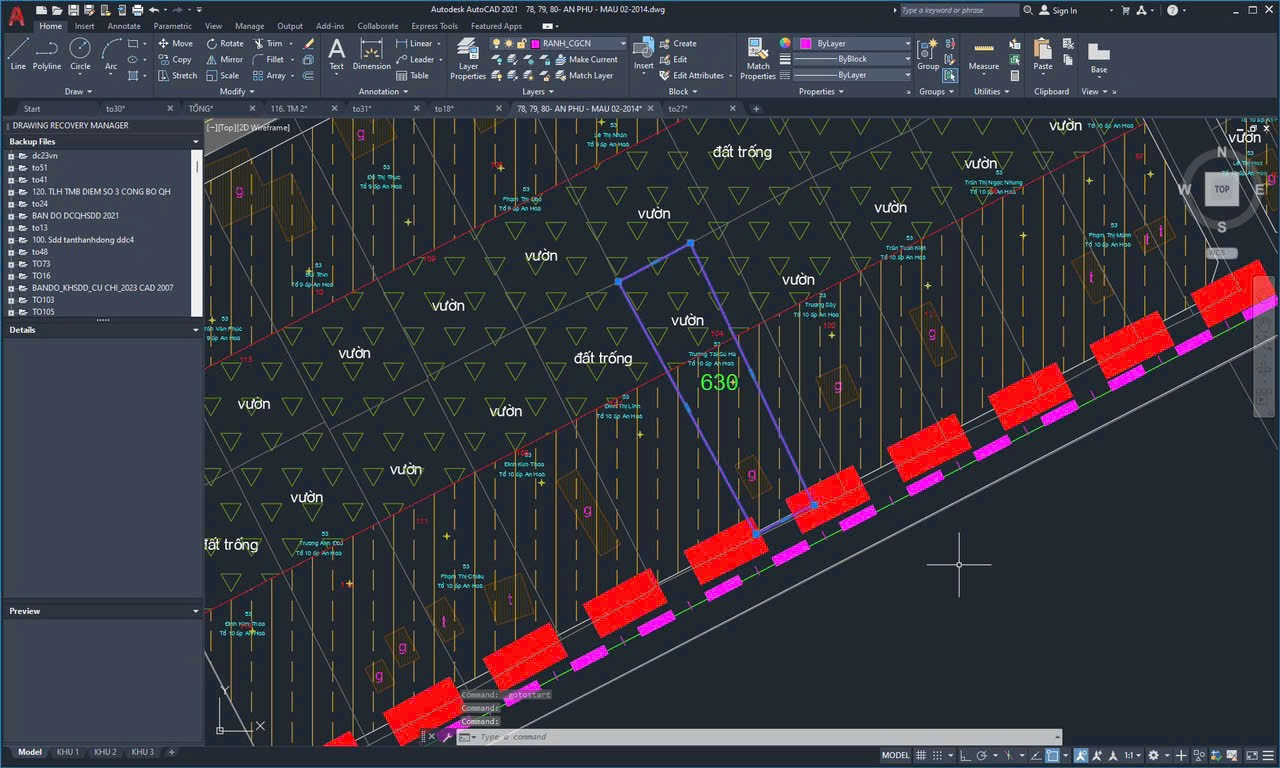1280x768 pixels.
Task: Click Match Layer button
Action: [583, 75]
